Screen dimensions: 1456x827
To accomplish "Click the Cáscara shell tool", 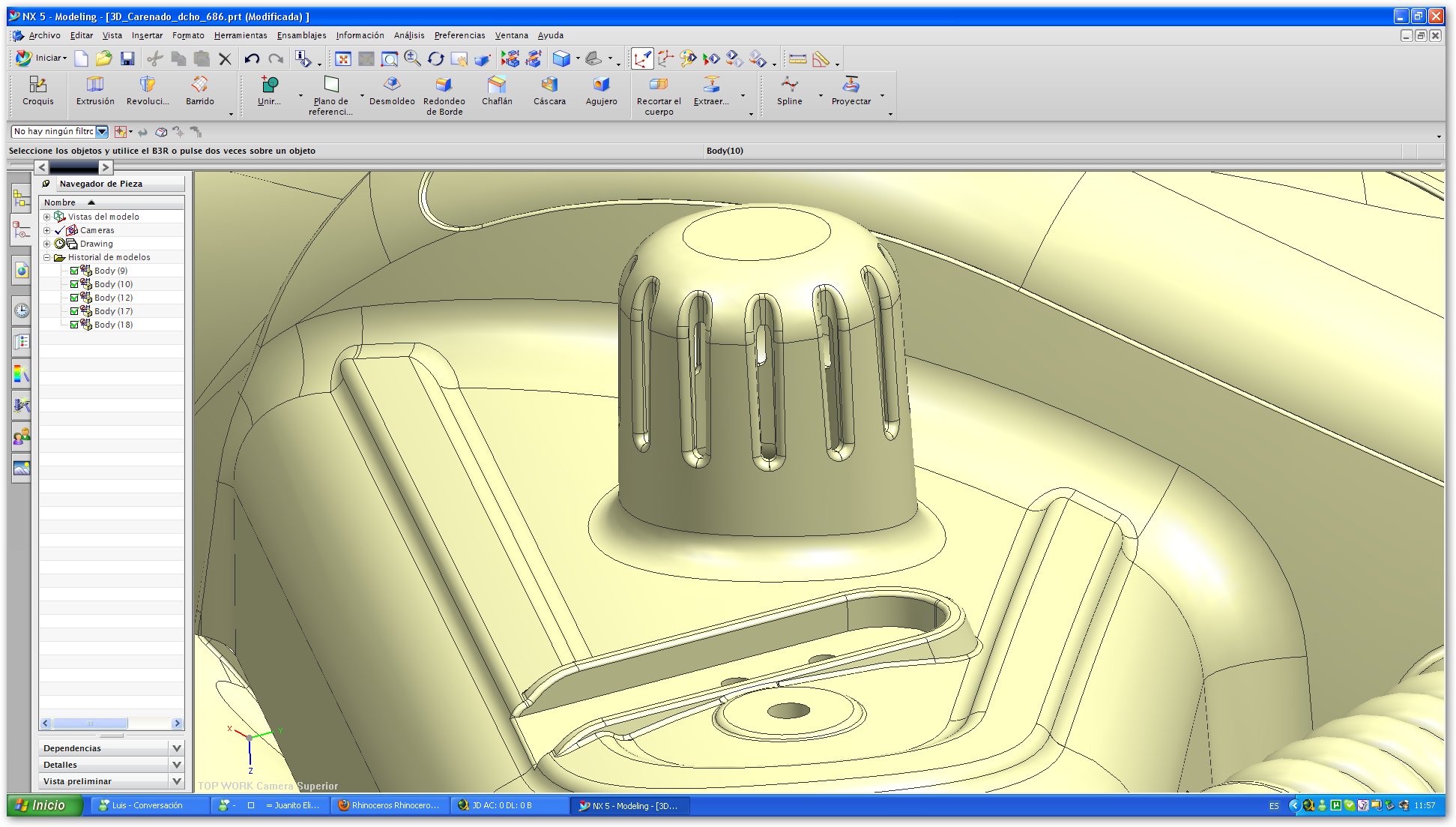I will click(x=549, y=91).
